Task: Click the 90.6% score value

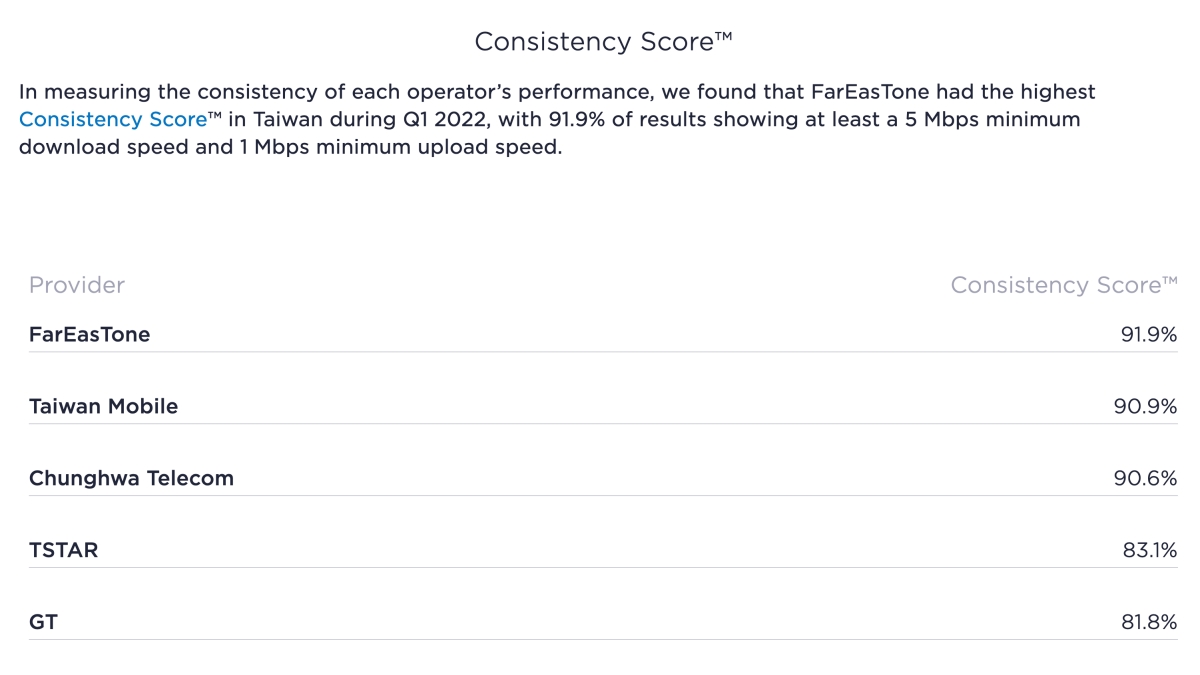Action: point(1146,479)
